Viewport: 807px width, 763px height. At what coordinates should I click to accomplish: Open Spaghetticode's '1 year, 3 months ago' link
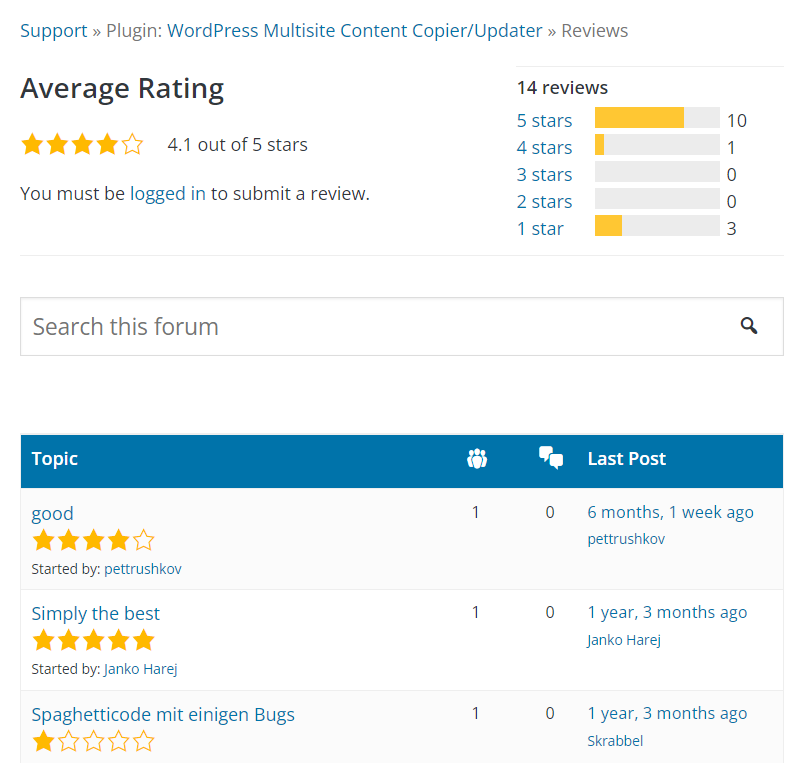667,713
